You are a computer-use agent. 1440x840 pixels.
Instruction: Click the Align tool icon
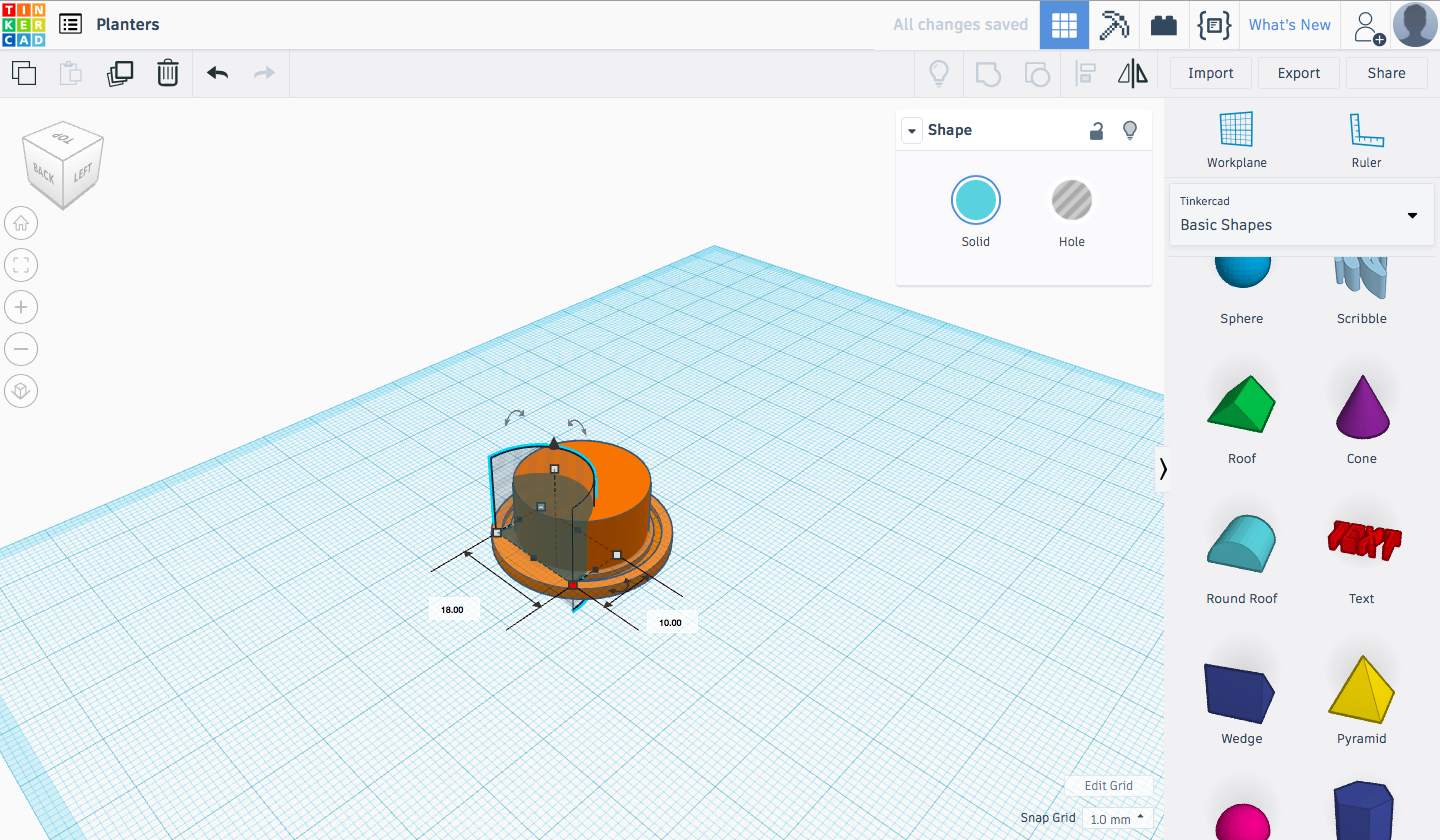click(x=1085, y=73)
